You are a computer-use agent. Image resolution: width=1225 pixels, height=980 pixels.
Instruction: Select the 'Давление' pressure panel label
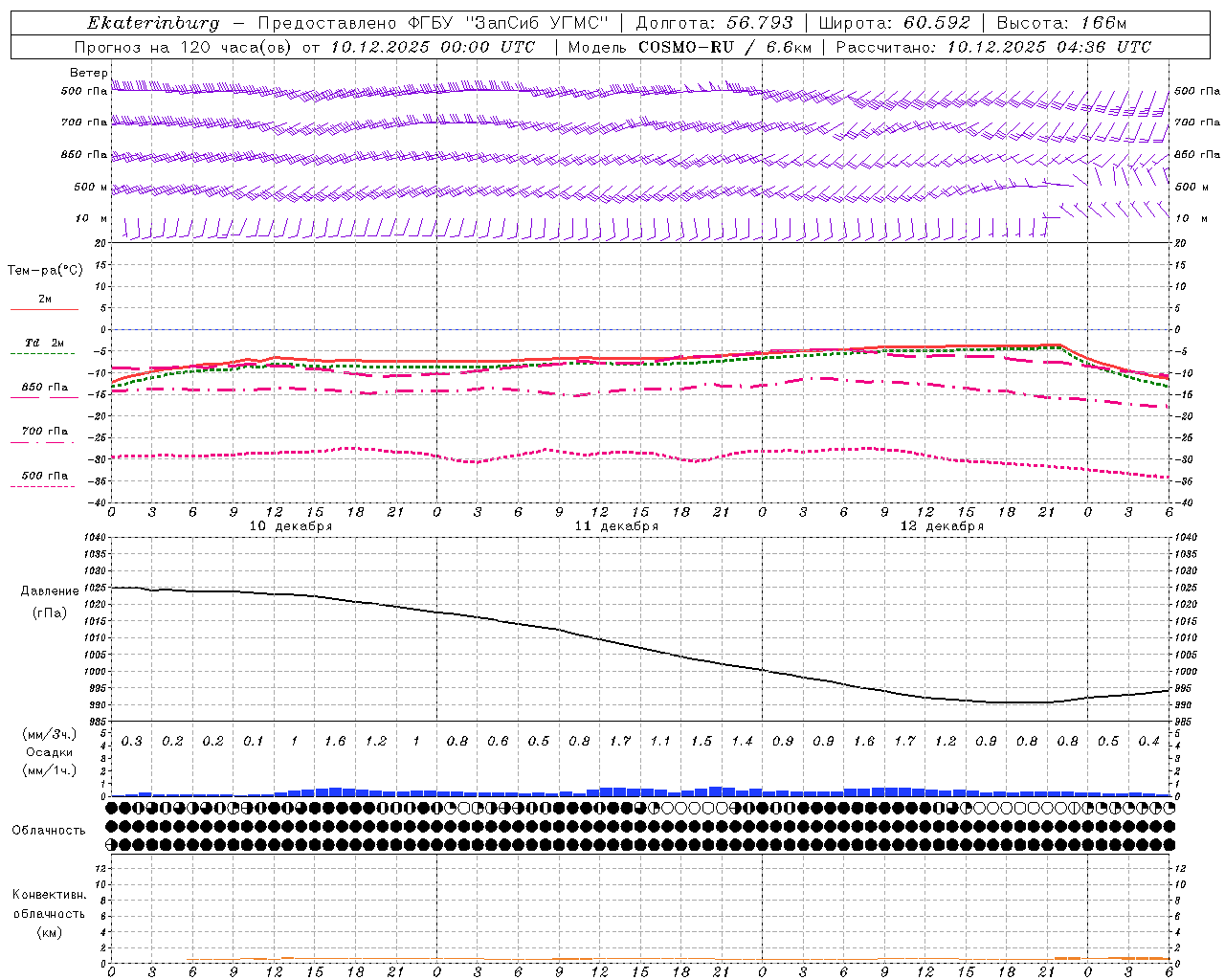click(x=50, y=591)
